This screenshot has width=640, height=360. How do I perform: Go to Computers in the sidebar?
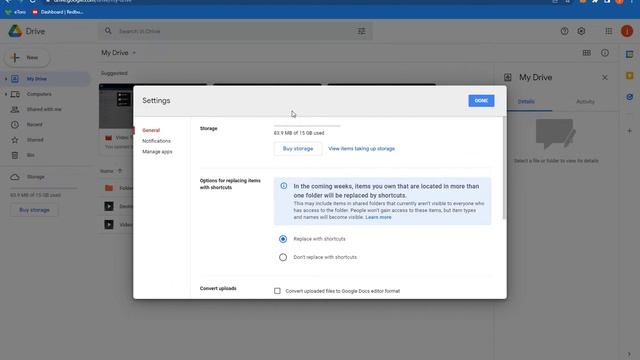(39, 94)
